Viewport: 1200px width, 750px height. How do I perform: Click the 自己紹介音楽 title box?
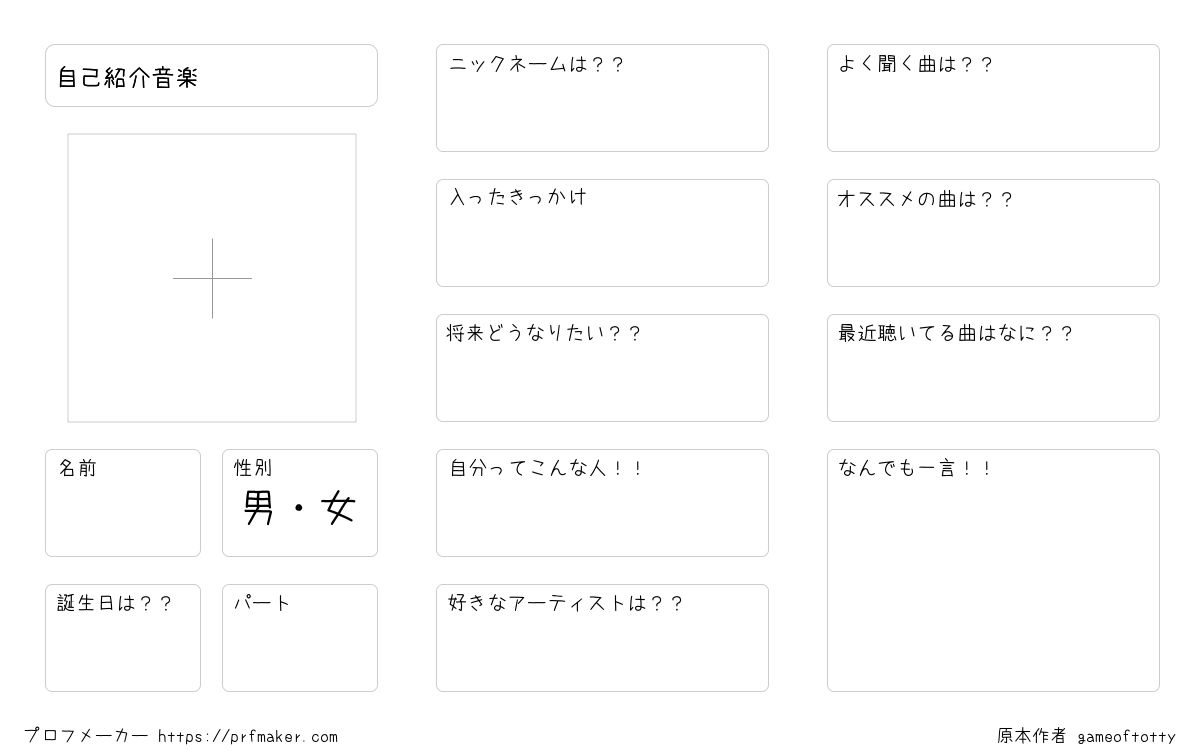(x=211, y=75)
